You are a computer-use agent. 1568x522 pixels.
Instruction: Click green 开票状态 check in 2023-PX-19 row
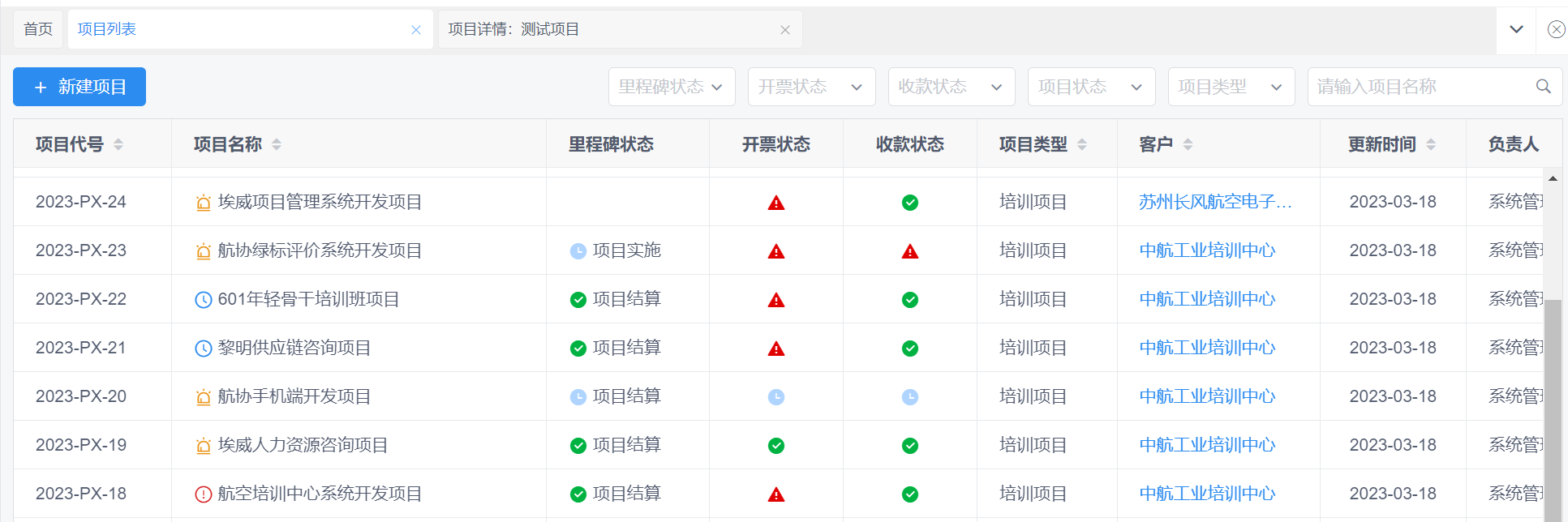(x=776, y=446)
